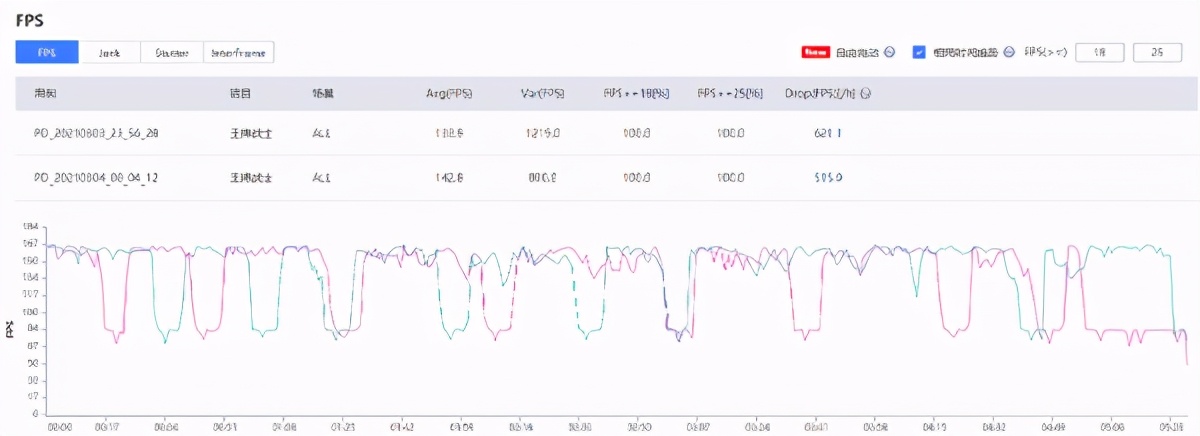Image resolution: width=1200 pixels, height=436 pixels.
Task: Select the PD_20210804_00_04_12 record row
Action: pos(96,177)
